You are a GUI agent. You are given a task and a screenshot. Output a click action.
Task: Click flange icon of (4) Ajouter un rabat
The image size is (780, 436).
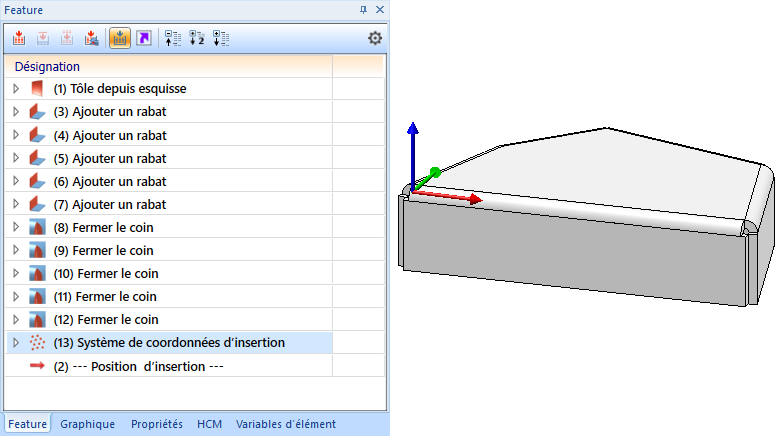pos(37,135)
